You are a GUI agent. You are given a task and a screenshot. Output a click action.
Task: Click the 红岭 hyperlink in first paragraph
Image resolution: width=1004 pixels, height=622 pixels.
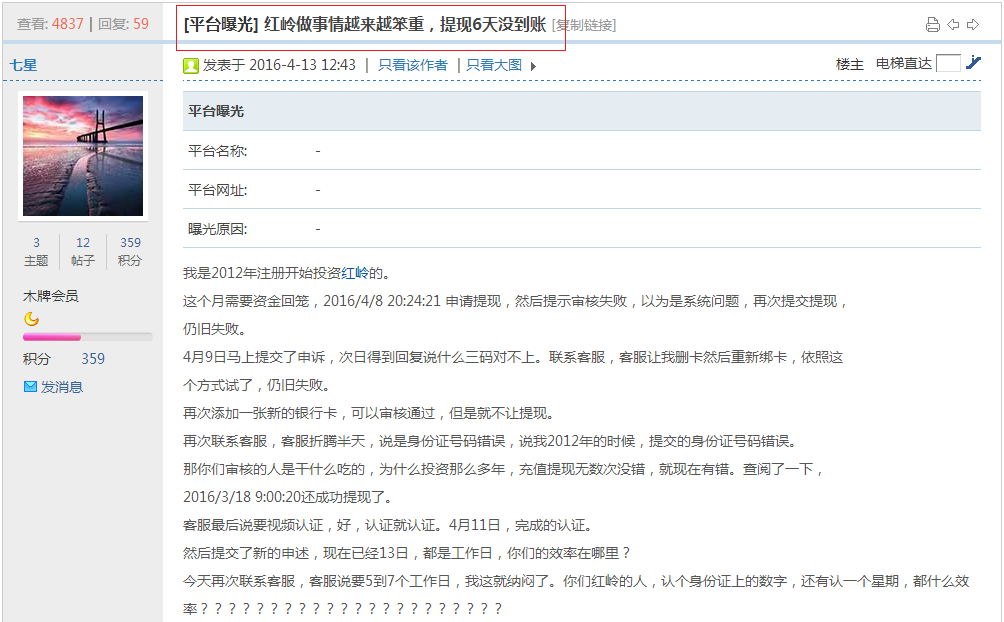pos(355,273)
